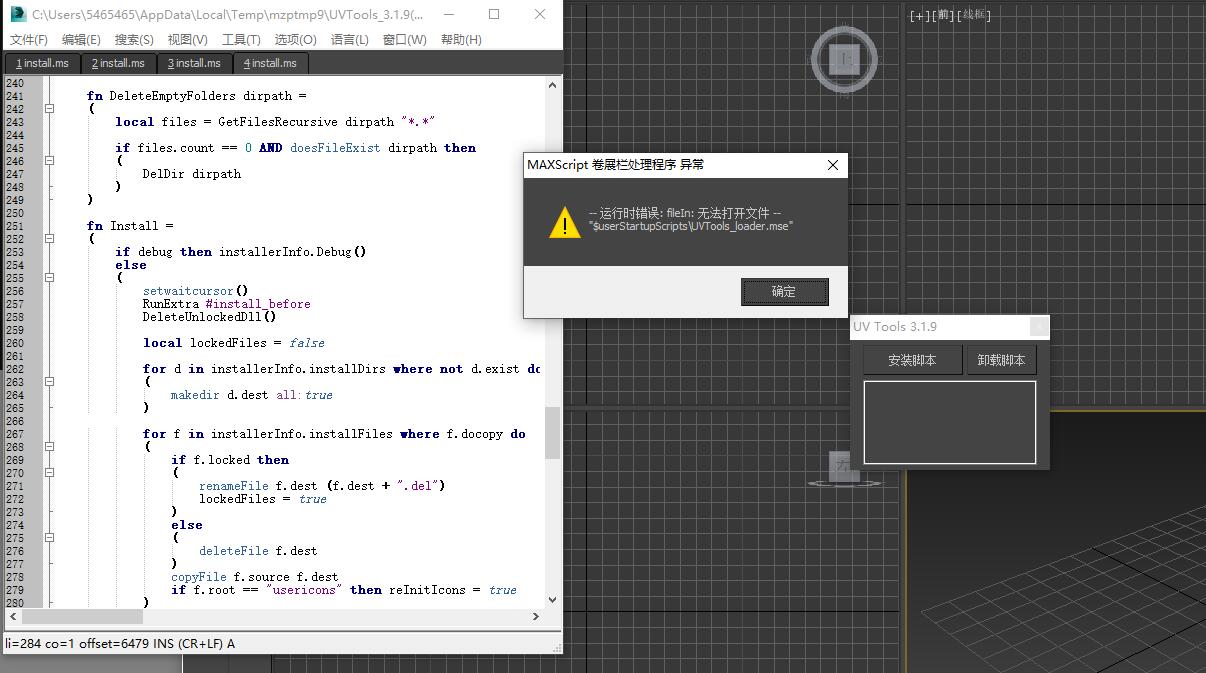
Task: Close the MAXScript error dialog with X
Action: click(832, 165)
